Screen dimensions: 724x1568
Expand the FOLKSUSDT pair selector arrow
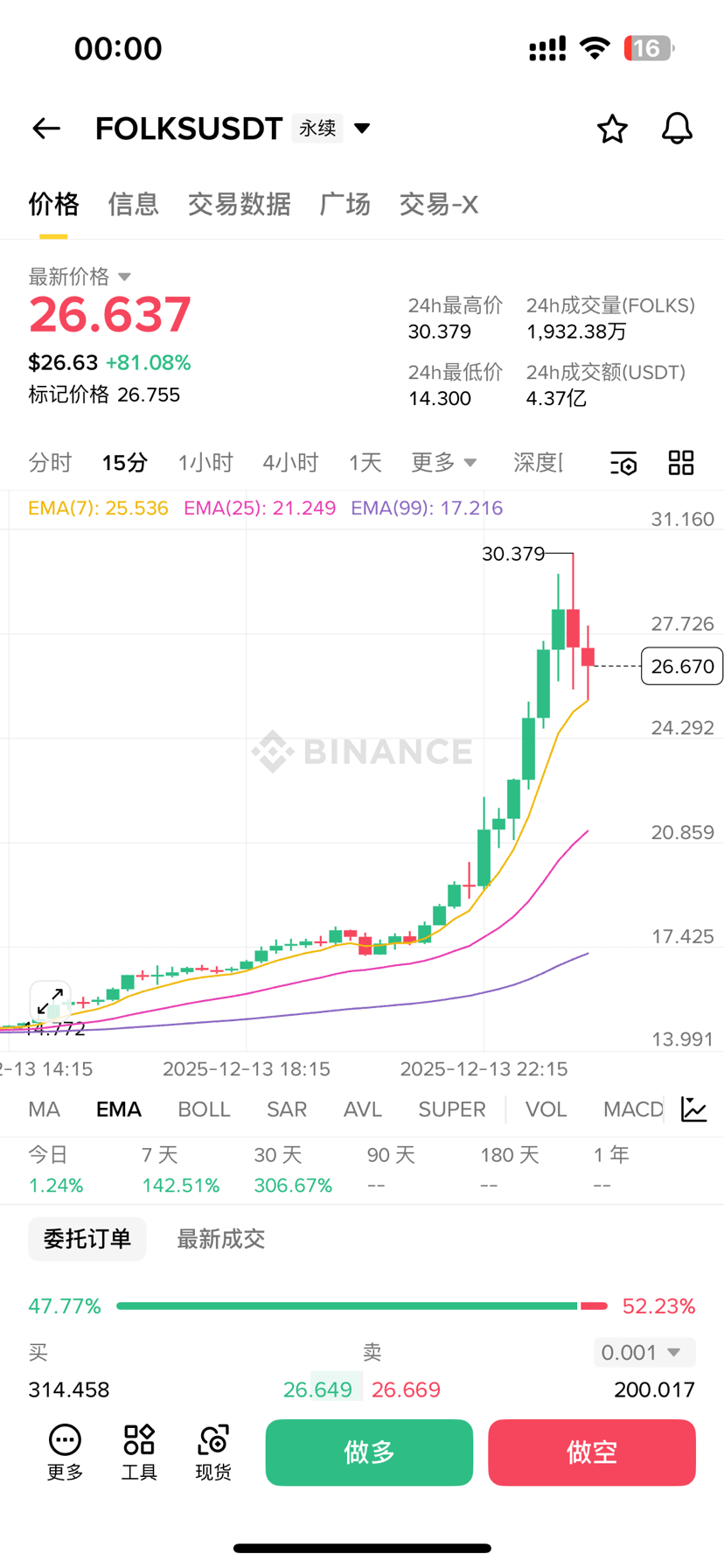point(362,129)
